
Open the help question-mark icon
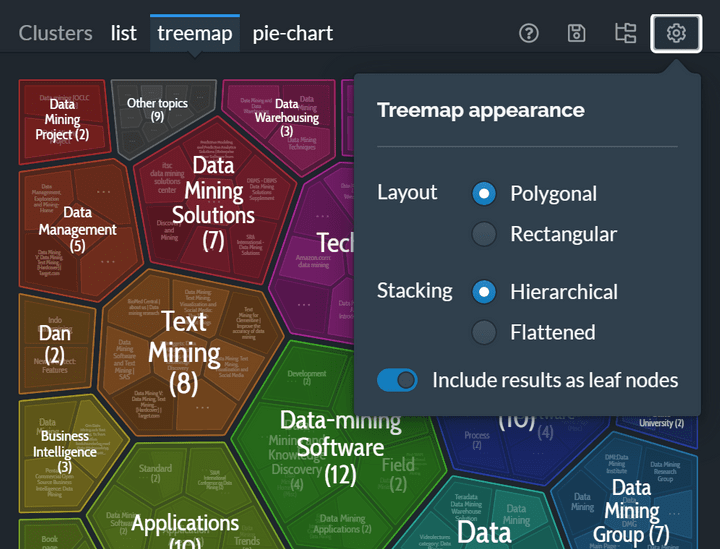coord(529,34)
